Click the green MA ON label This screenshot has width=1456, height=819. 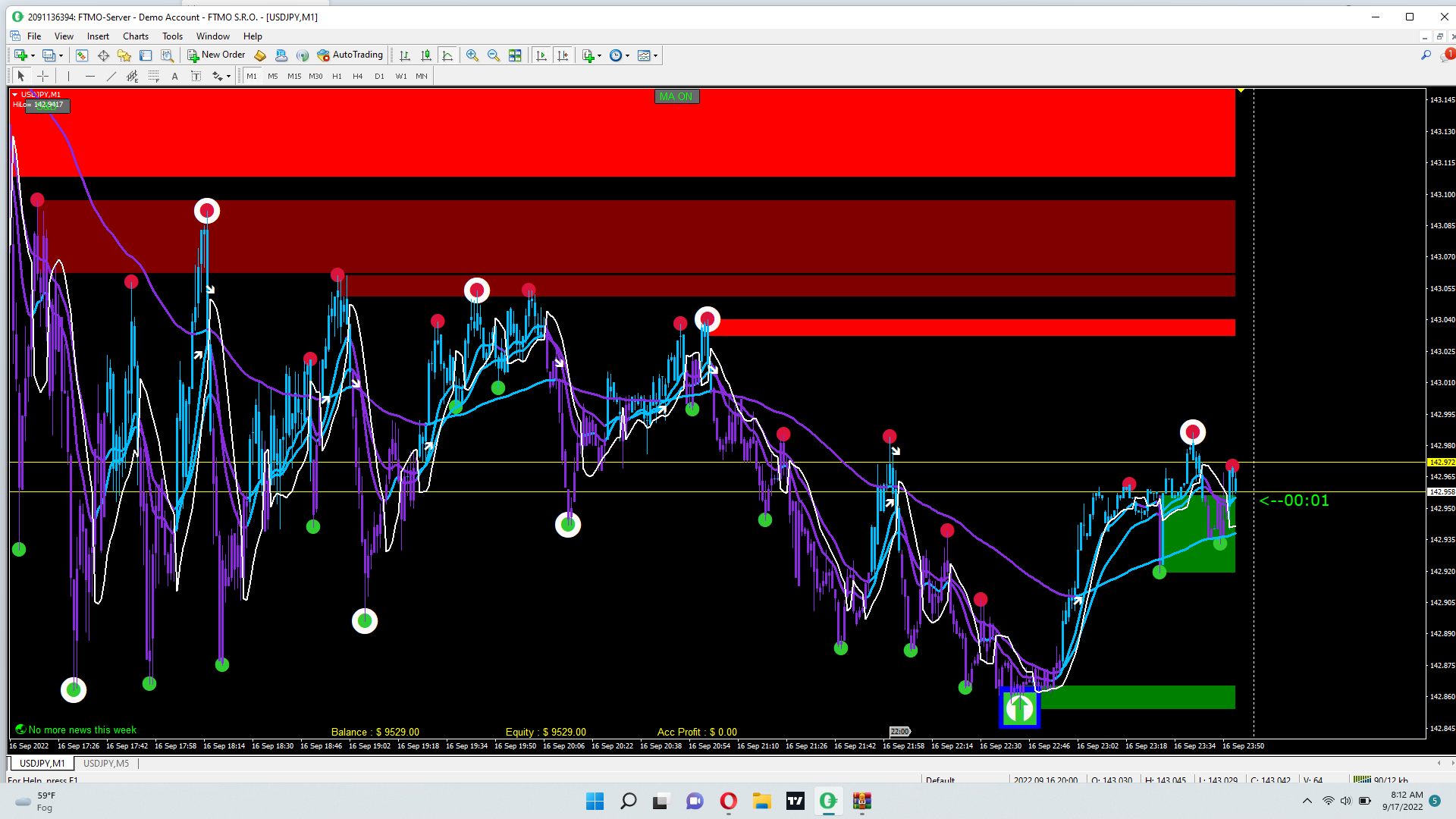pyautogui.click(x=676, y=96)
